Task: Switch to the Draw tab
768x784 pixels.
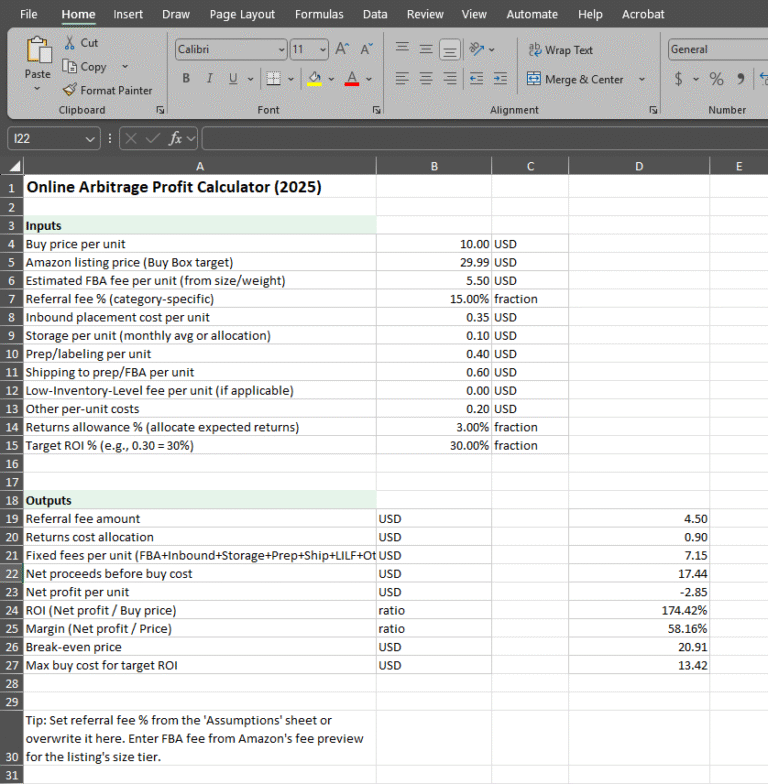Action: tap(176, 14)
